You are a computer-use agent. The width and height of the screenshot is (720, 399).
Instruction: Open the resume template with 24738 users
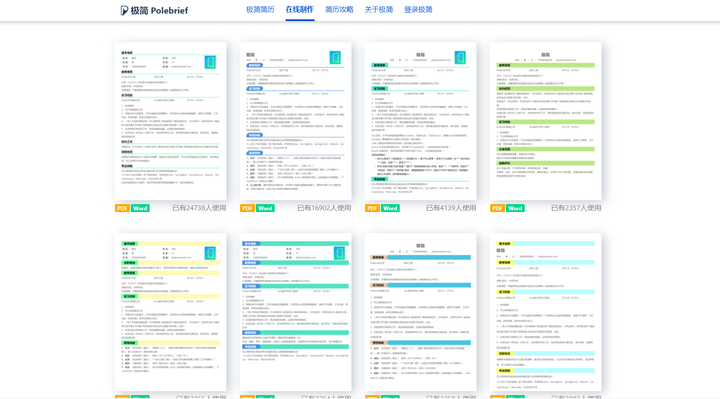[170, 121]
